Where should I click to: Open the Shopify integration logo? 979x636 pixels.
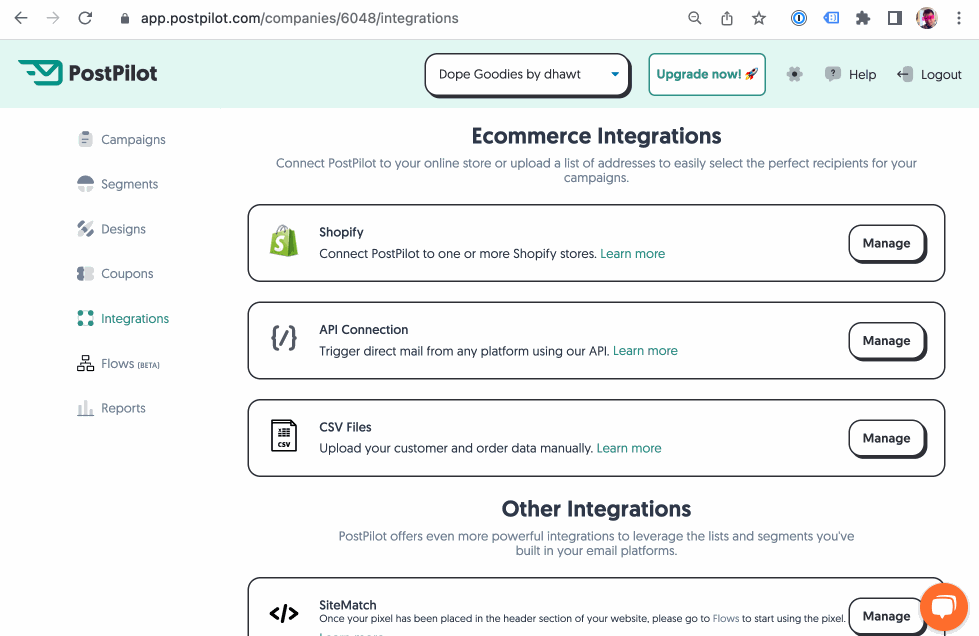(284, 242)
